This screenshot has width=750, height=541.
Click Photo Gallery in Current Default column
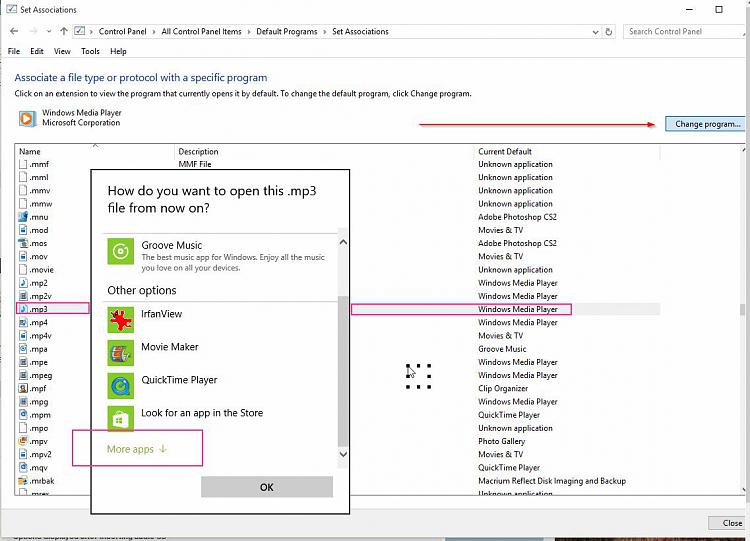pyautogui.click(x=501, y=441)
